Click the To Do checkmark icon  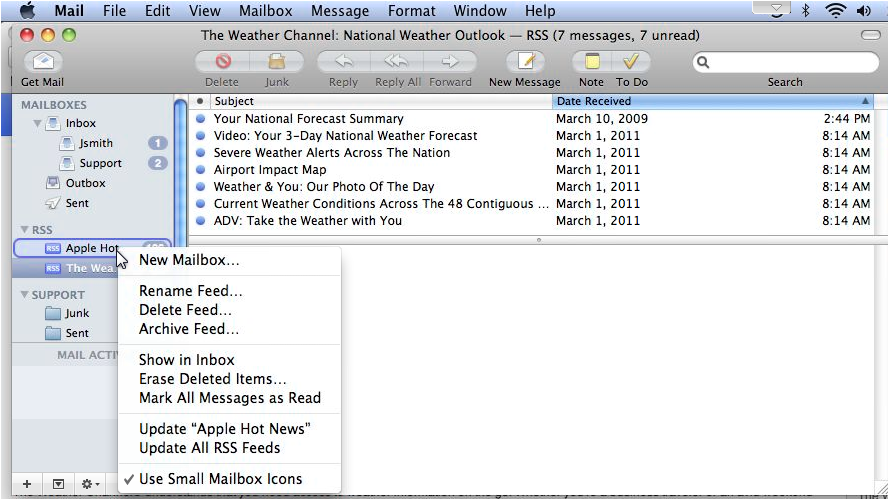pyautogui.click(x=631, y=62)
